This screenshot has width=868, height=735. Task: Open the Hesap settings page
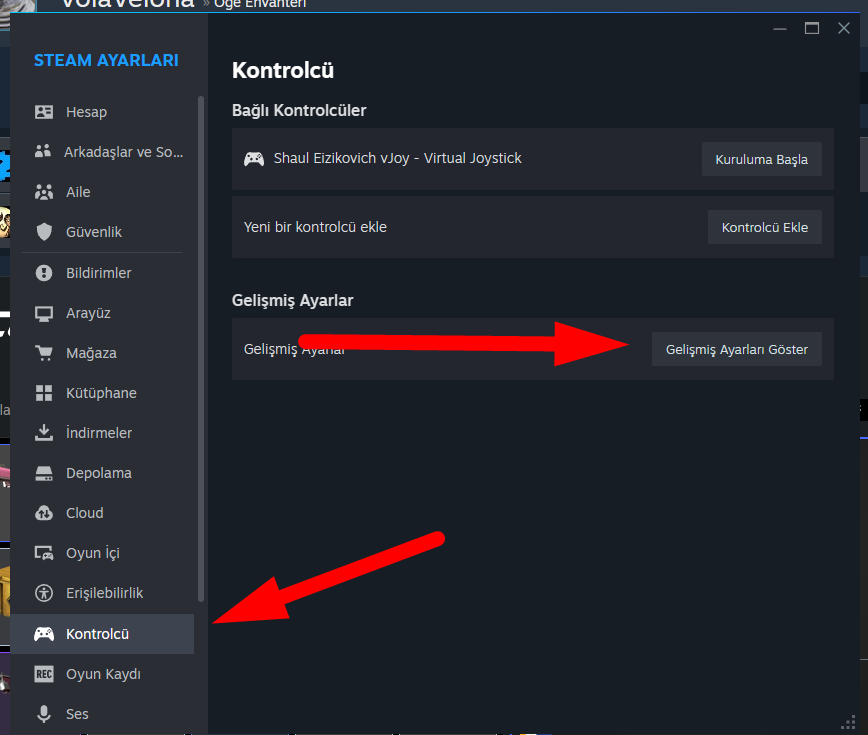102,112
